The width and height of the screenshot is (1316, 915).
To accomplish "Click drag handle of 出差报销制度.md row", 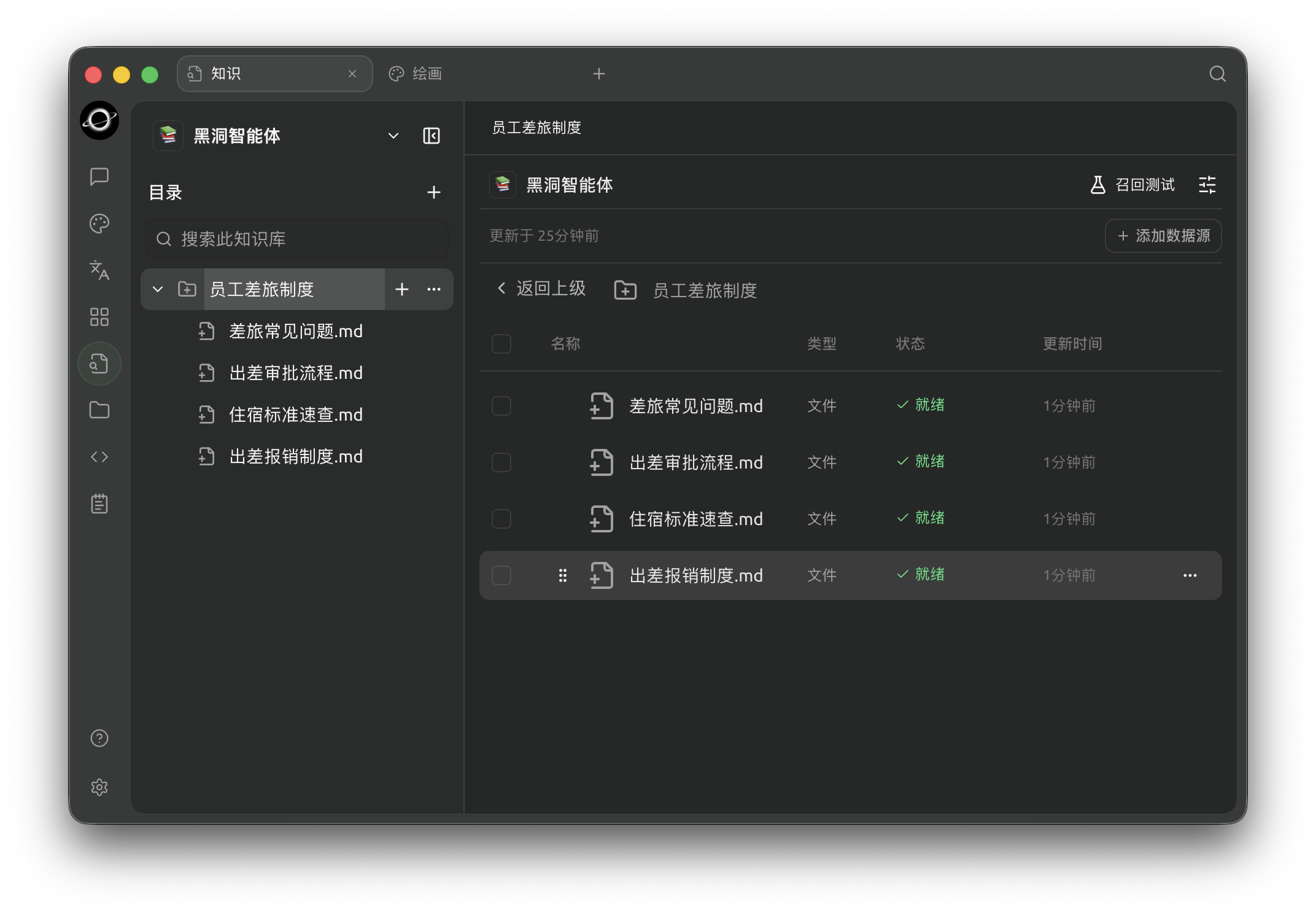I will click(x=563, y=575).
